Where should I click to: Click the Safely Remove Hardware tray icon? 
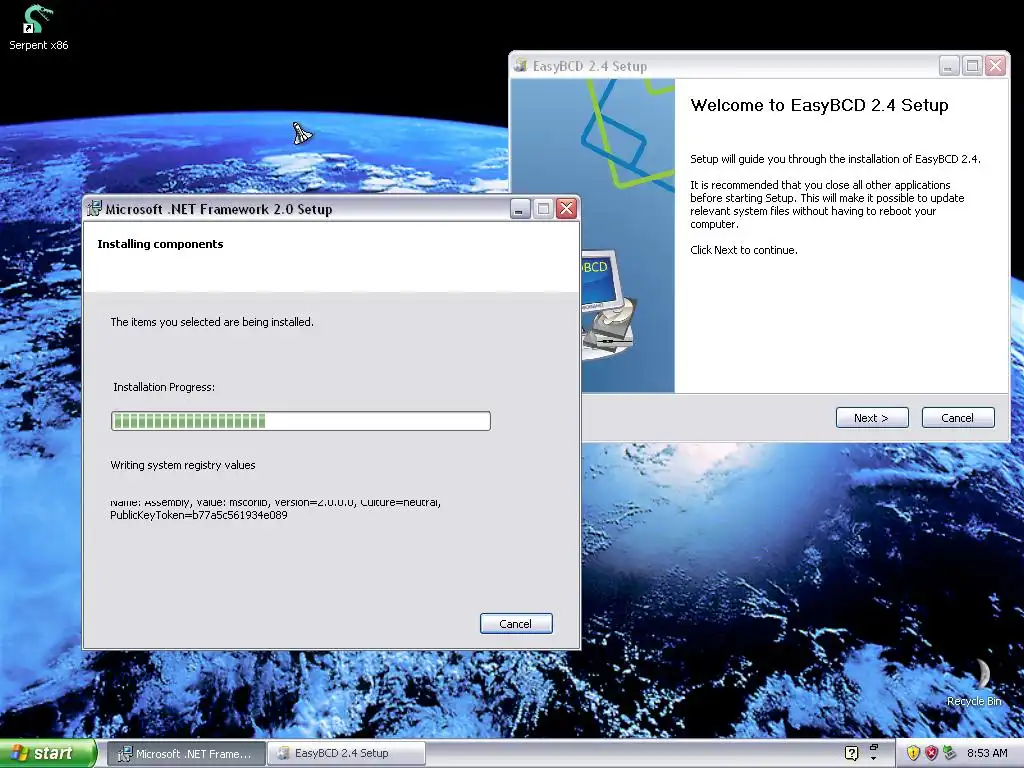pos(949,753)
